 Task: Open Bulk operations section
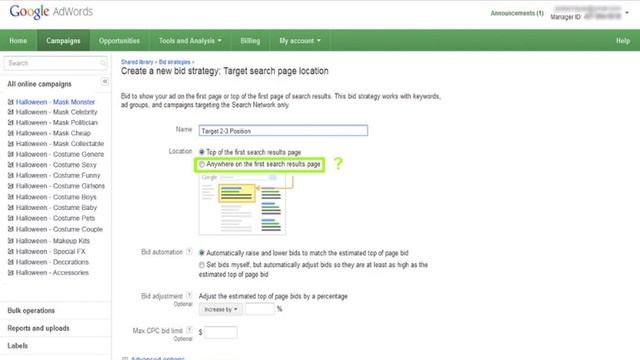pos(31,311)
